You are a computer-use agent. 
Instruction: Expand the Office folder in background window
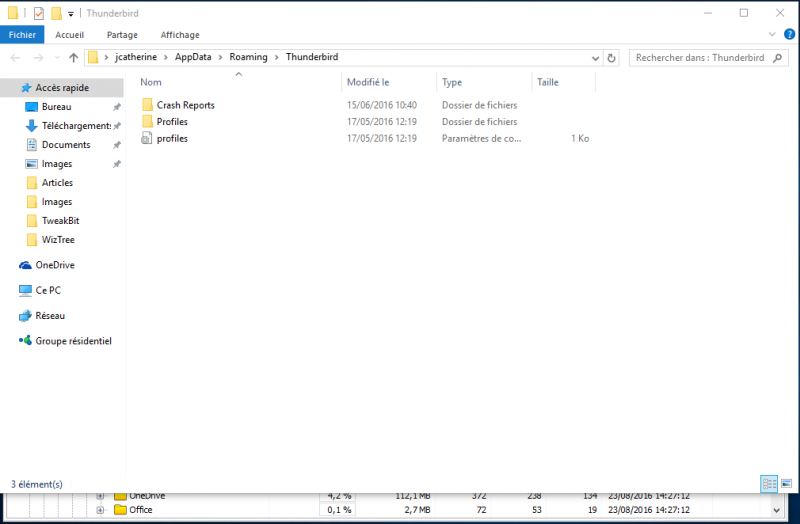tap(100, 510)
